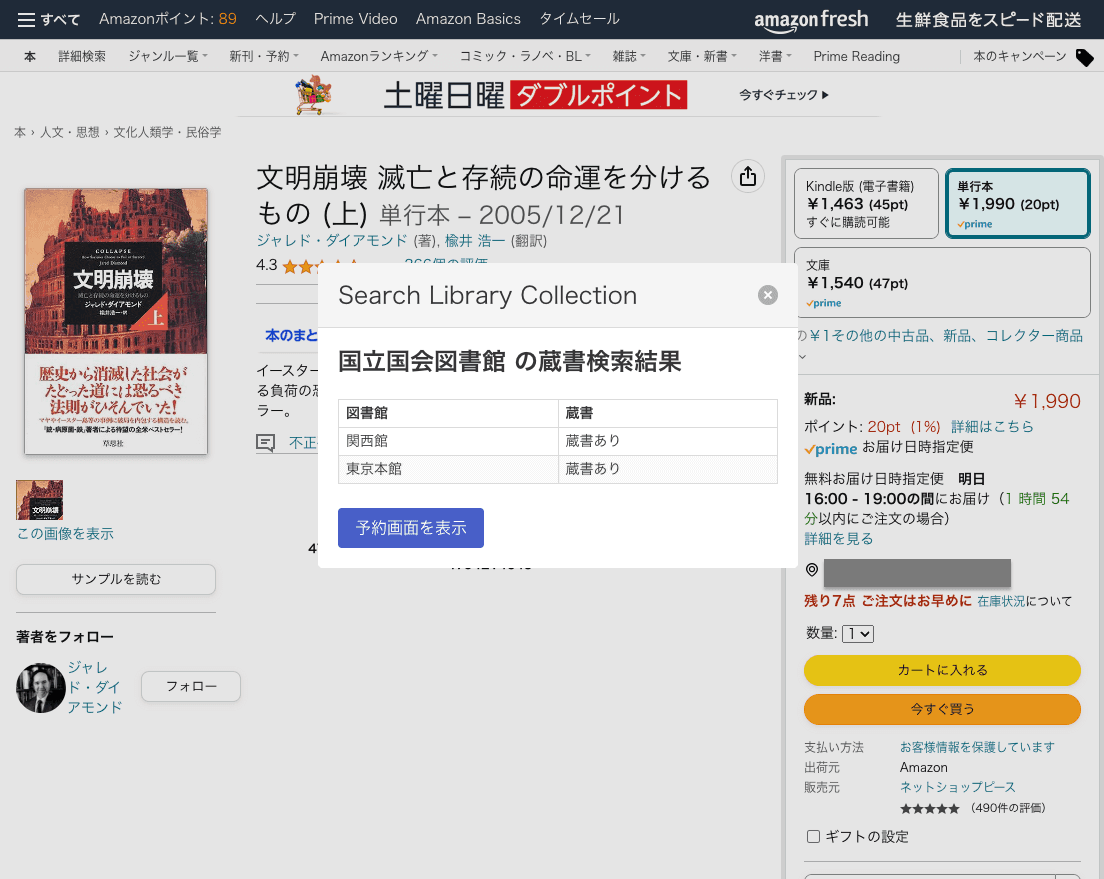This screenshot has width=1104, height=879.
Task: Open 詳細検索 in the books nav
Action: point(82,56)
